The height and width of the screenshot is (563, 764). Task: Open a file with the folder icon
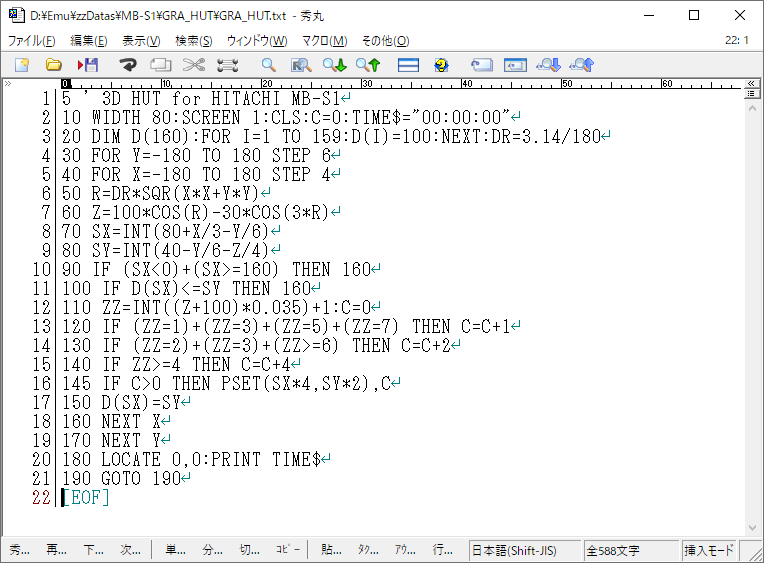point(54,65)
